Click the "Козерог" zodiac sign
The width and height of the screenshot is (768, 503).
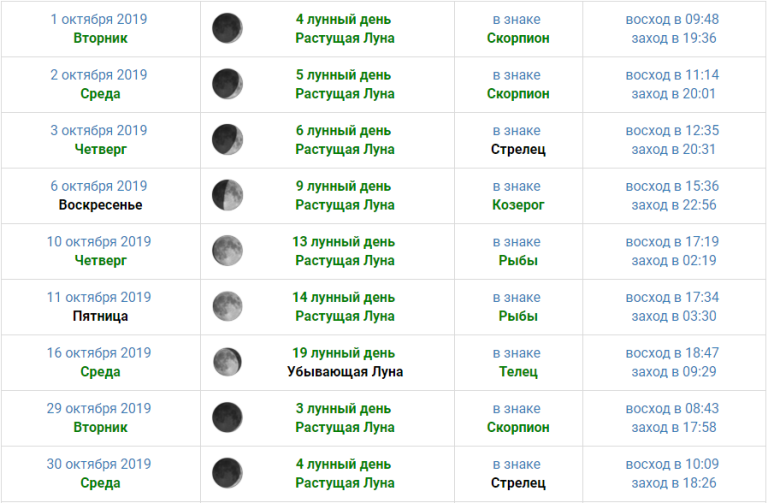(x=517, y=205)
